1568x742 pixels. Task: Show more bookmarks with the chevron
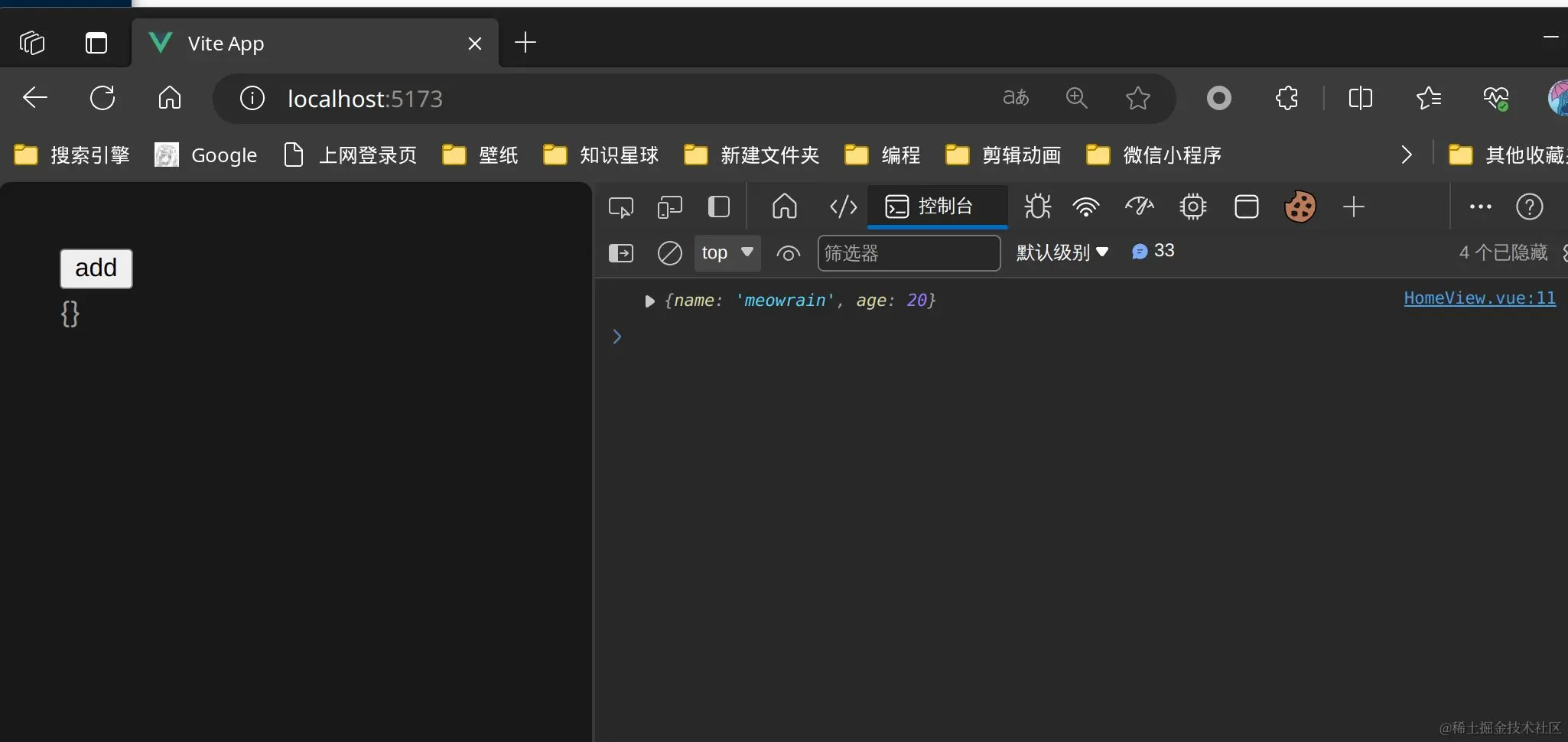click(x=1406, y=155)
